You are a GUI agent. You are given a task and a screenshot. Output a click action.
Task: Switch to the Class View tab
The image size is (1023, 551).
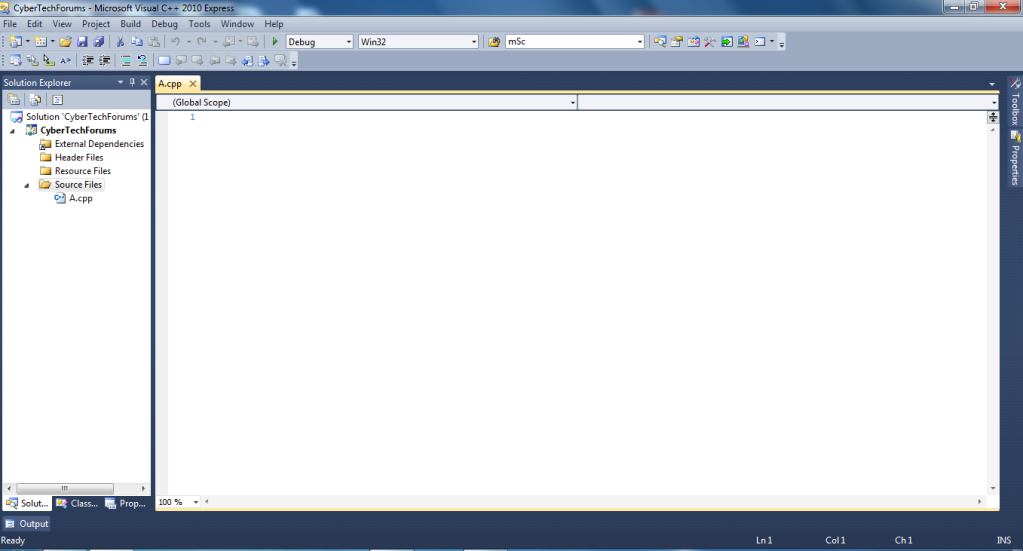point(78,503)
